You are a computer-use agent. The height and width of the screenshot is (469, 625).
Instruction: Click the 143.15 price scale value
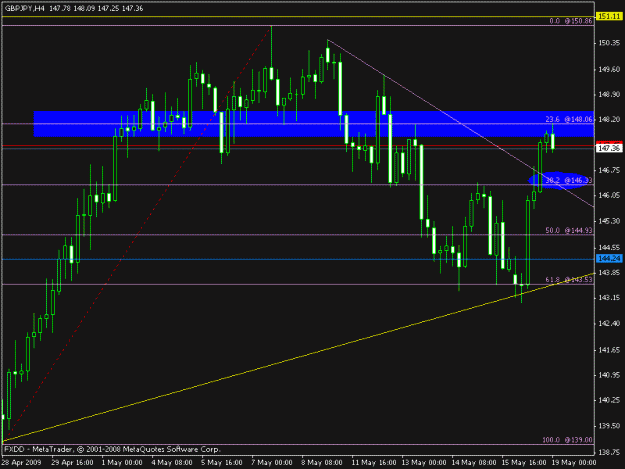coord(610,298)
